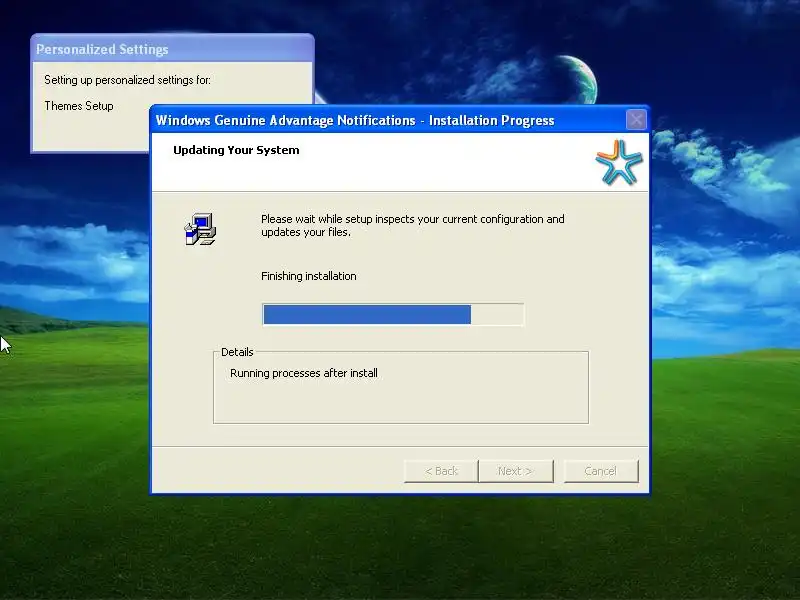This screenshot has width=800, height=600.
Task: Click 'Setting up personalized settings for:' text
Action: click(127, 80)
